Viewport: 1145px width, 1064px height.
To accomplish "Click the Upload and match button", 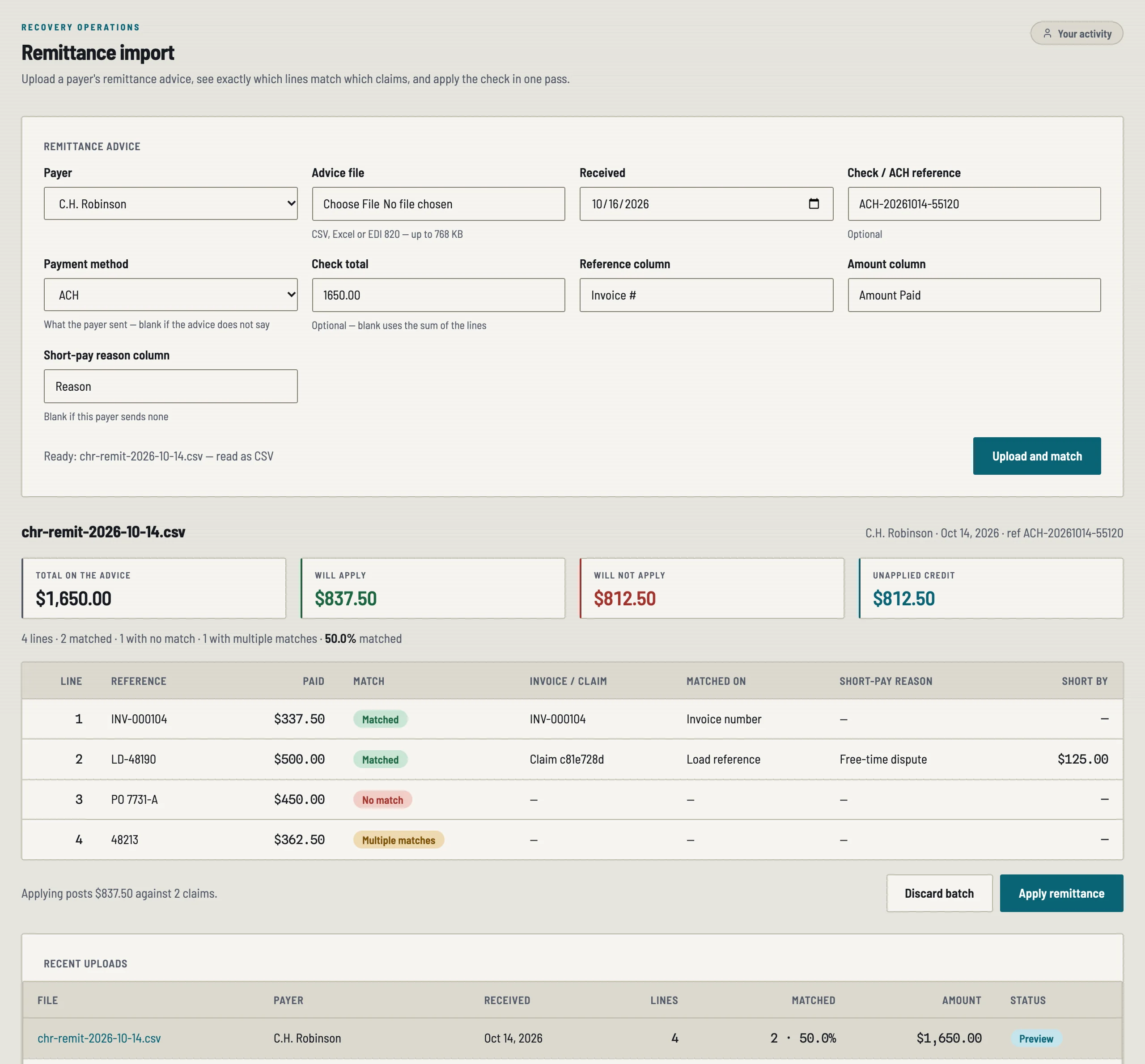I will pyautogui.click(x=1037, y=456).
